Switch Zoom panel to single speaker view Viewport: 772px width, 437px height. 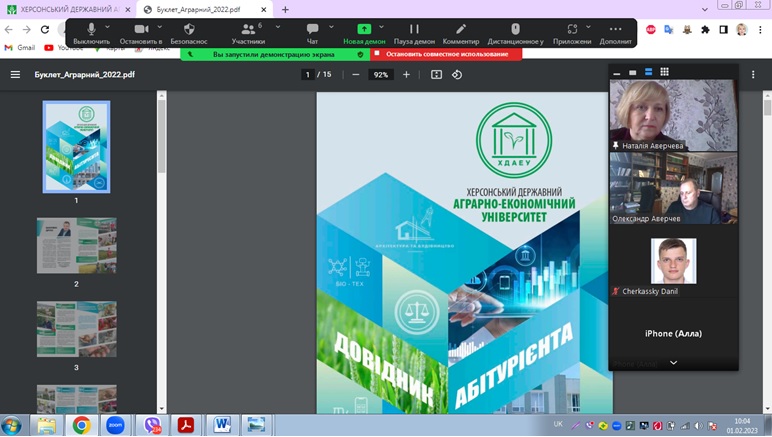pos(633,73)
